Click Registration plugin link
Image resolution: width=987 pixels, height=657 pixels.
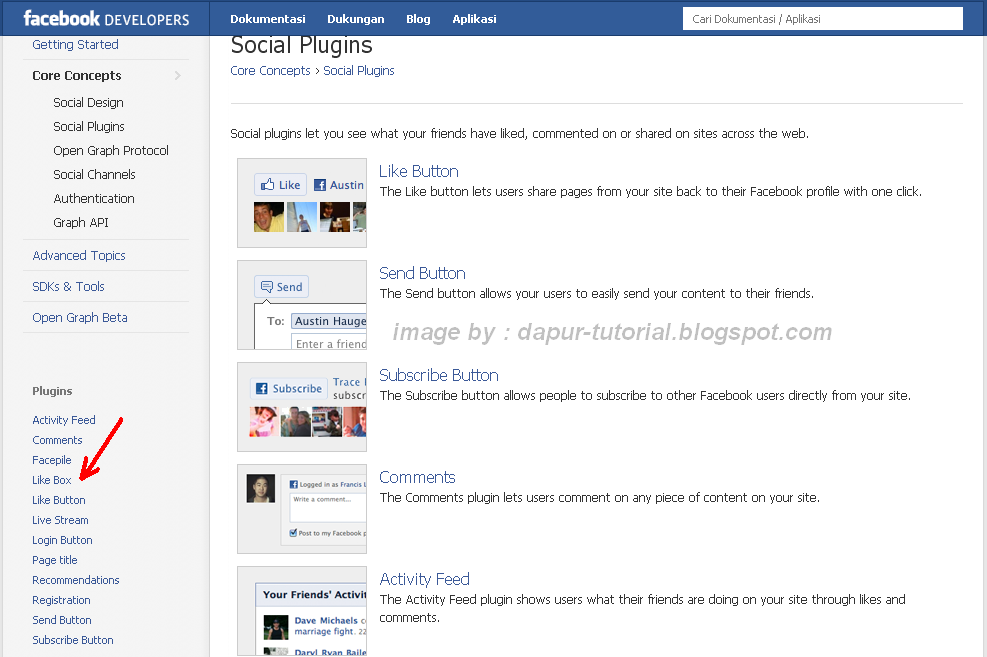(61, 600)
